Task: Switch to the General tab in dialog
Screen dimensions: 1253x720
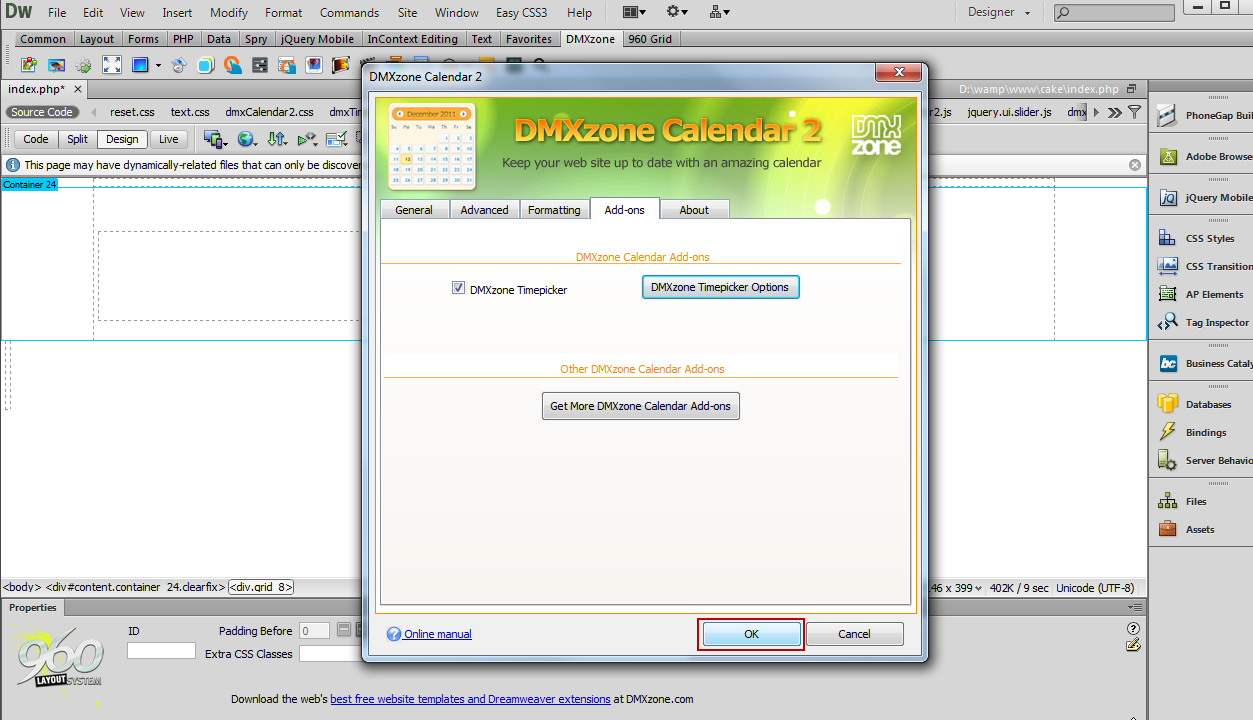Action: 414,210
